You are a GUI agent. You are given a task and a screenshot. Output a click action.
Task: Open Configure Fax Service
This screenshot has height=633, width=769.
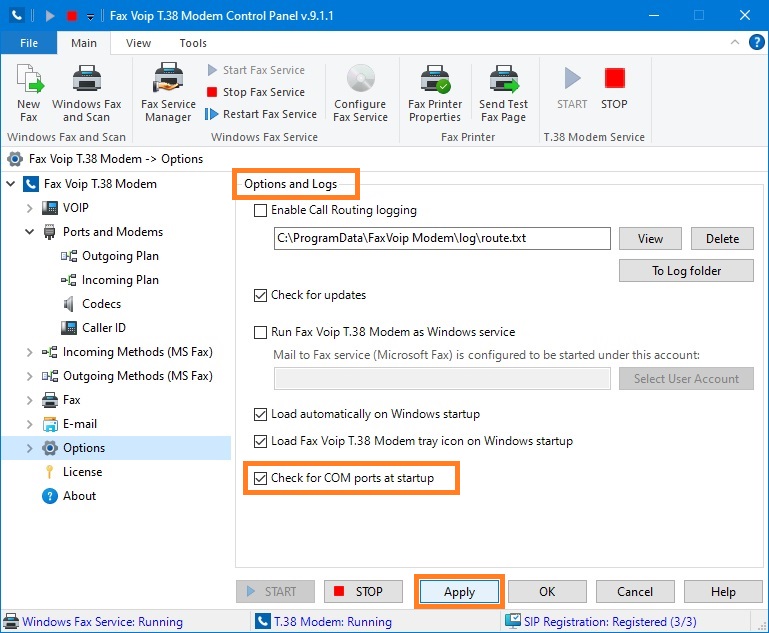tap(360, 93)
